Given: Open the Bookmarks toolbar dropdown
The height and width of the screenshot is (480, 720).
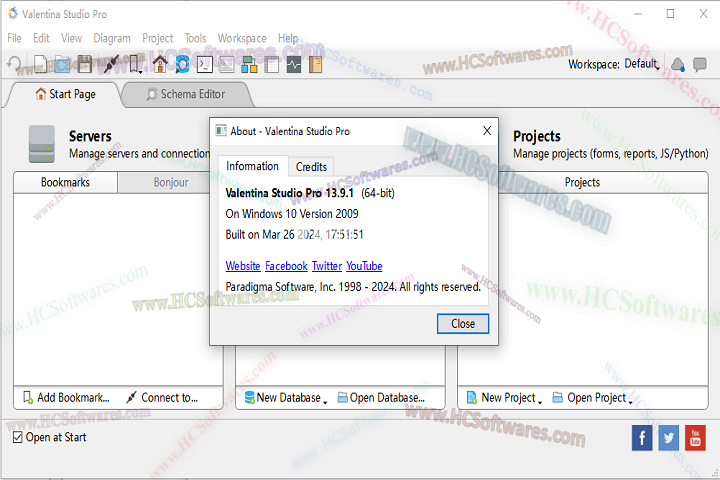Looking at the screenshot, I should 136,64.
